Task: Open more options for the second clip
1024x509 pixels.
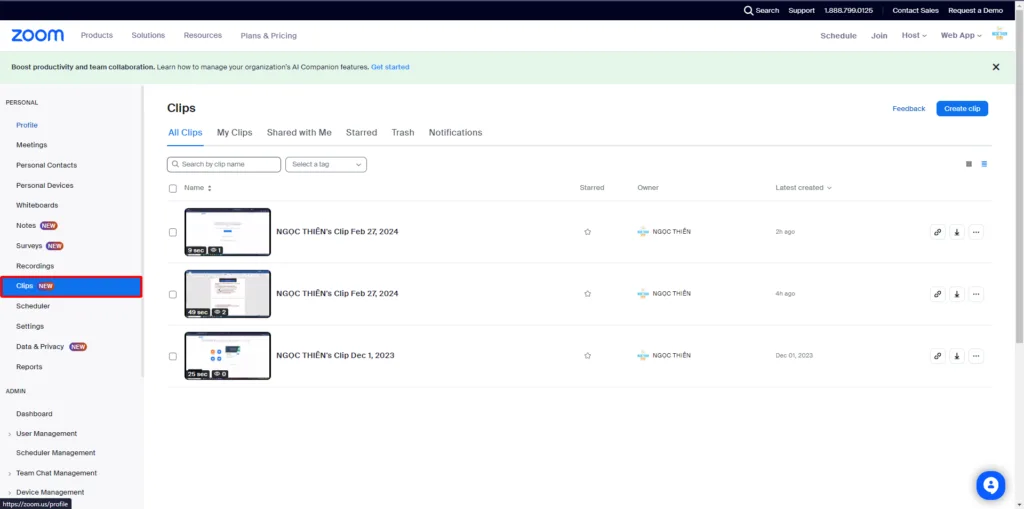Action: [x=976, y=294]
